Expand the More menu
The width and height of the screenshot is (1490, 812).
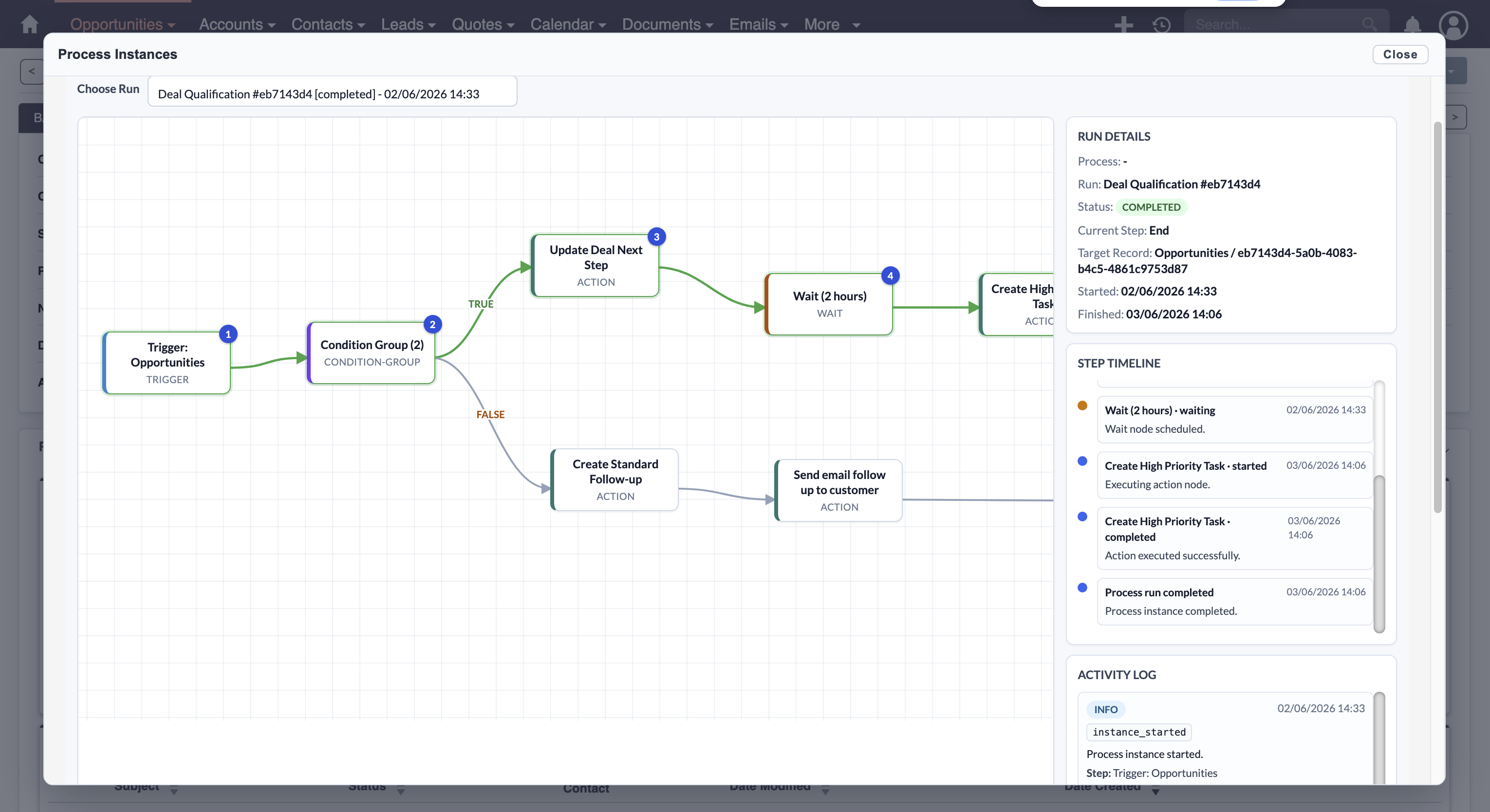[x=832, y=24]
